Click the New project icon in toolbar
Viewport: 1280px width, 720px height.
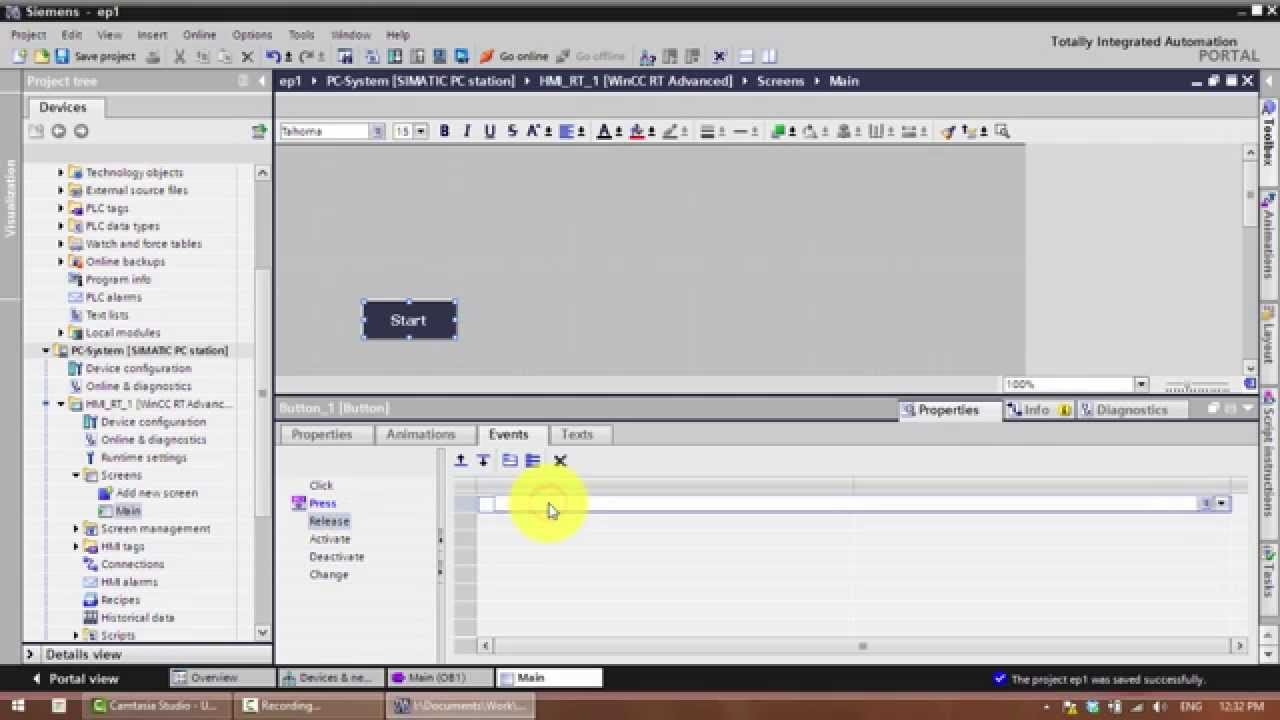point(20,57)
